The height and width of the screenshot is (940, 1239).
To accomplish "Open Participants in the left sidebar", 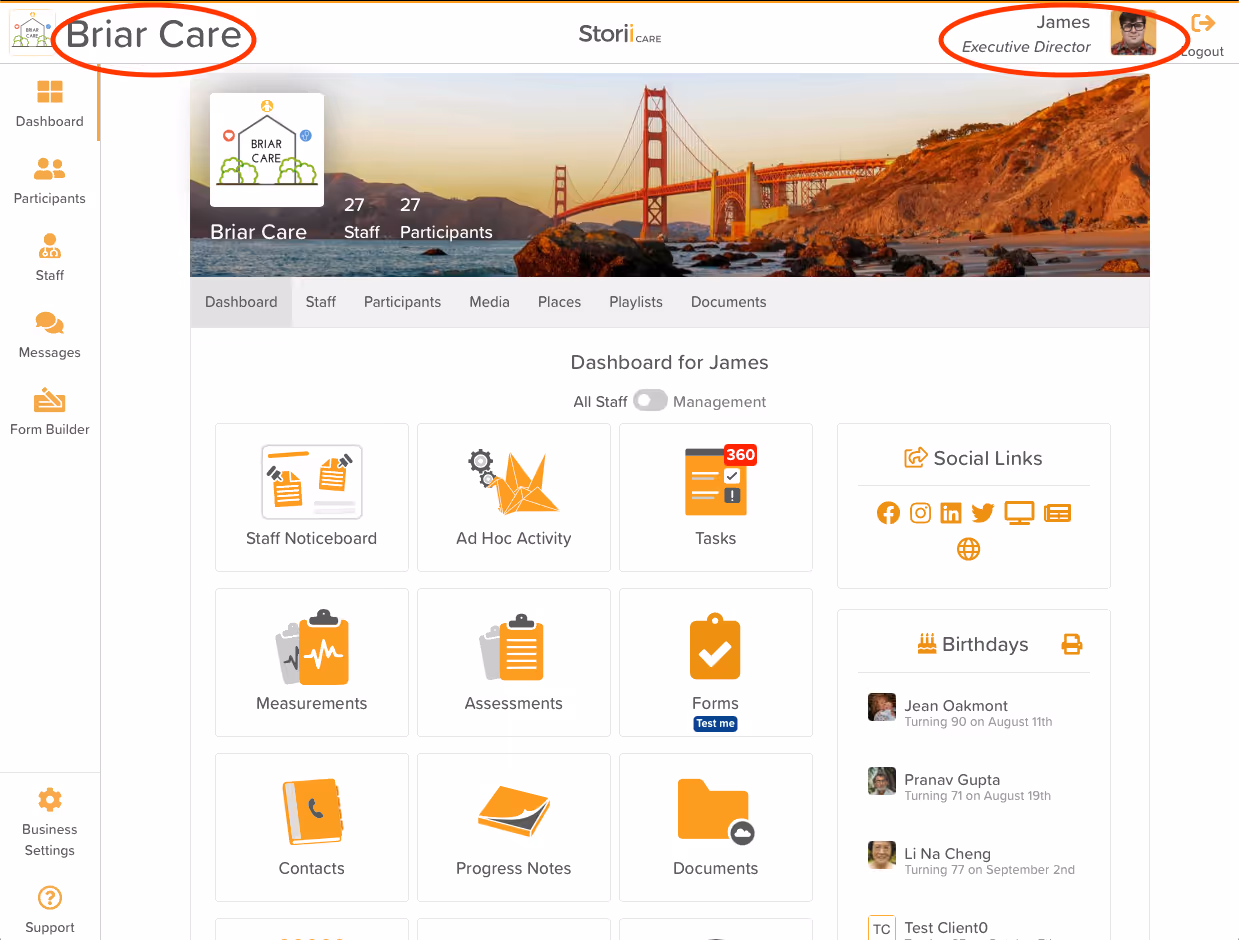I will point(50,181).
